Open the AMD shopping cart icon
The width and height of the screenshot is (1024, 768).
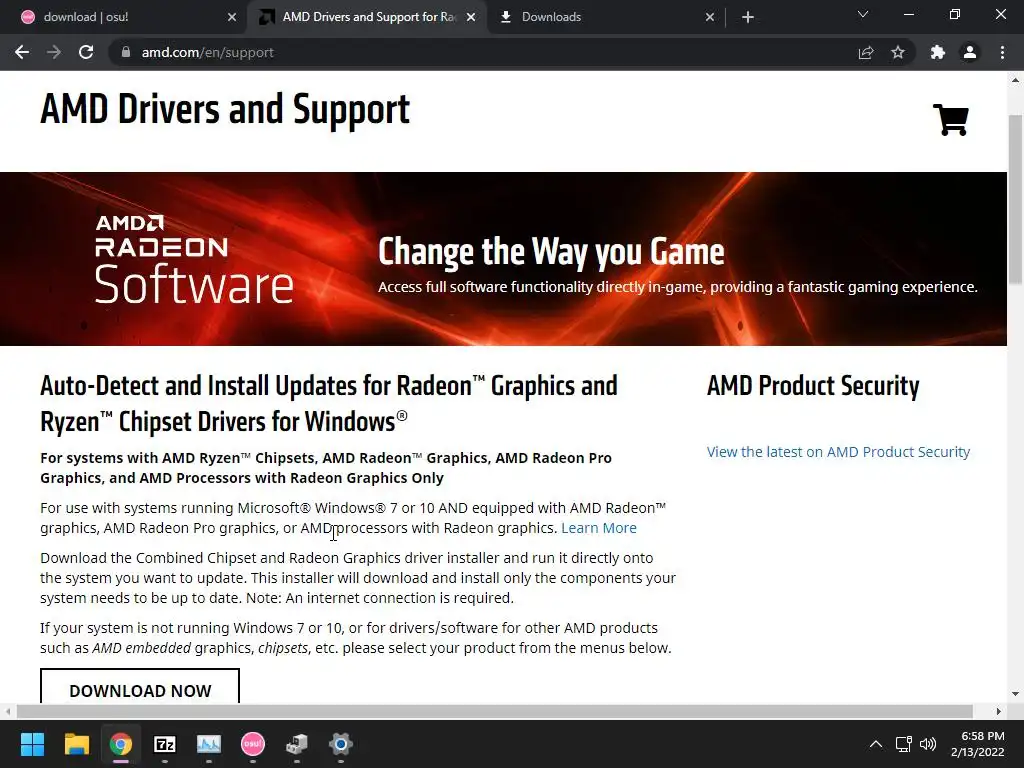(x=950, y=120)
